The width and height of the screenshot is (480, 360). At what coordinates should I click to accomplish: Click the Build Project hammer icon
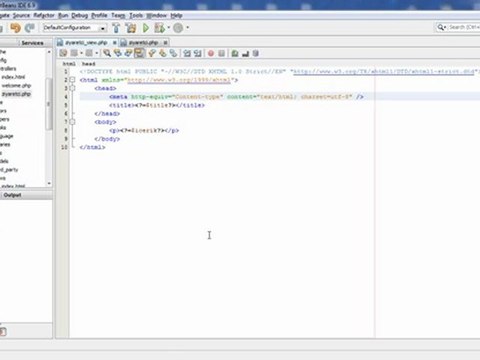pyautogui.click(x=116, y=28)
